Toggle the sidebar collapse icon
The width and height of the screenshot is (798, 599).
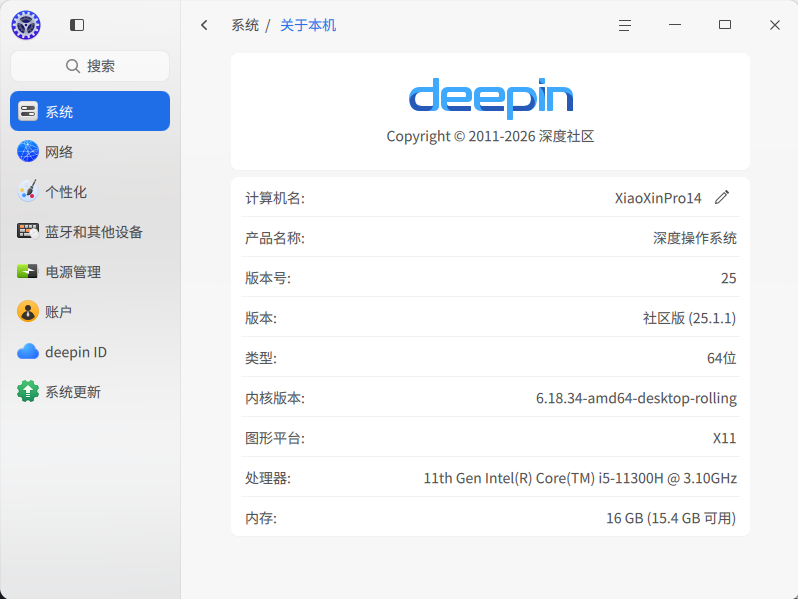(x=77, y=25)
